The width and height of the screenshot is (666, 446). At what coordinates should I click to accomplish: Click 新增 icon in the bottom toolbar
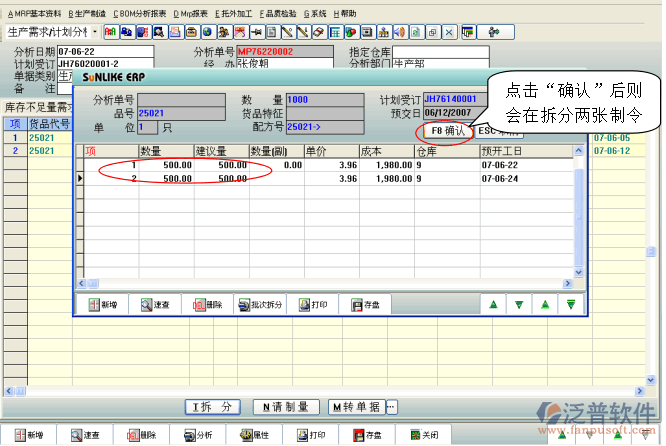pyautogui.click(x=30, y=436)
